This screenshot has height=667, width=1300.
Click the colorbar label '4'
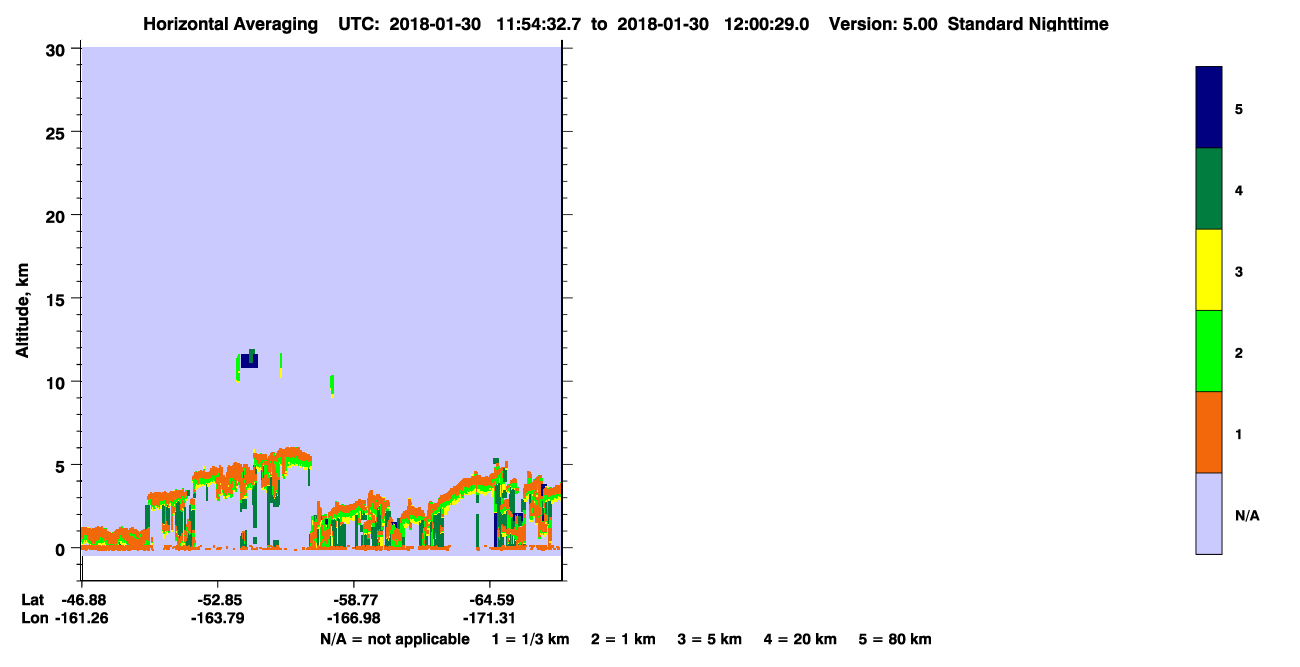[1239, 190]
